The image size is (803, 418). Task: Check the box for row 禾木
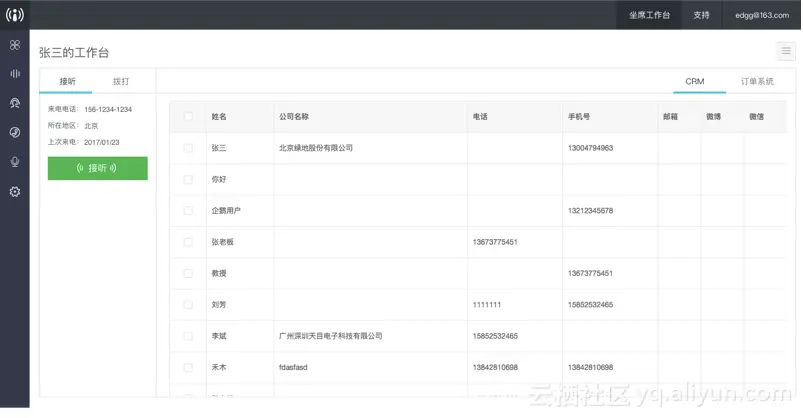click(x=188, y=367)
